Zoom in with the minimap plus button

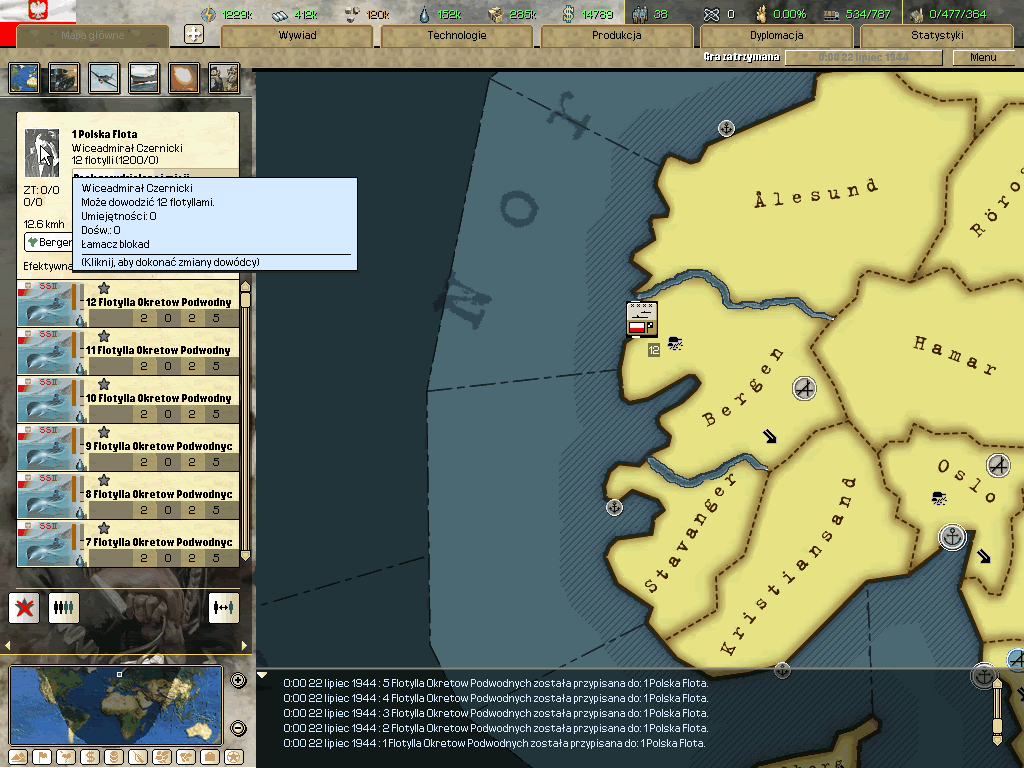[x=238, y=680]
